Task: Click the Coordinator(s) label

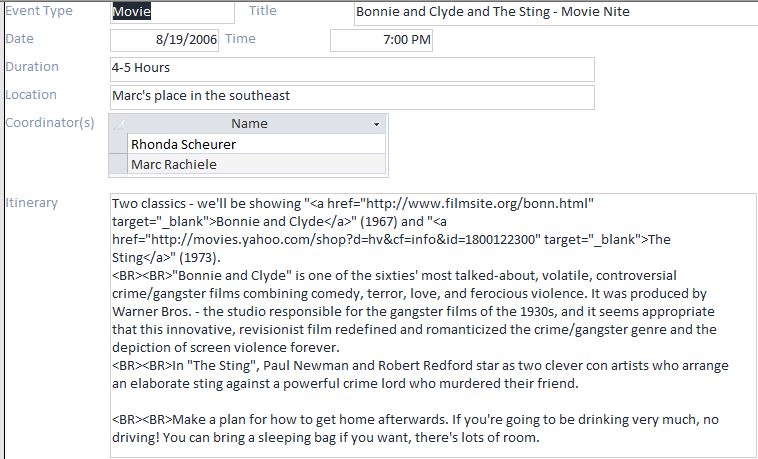Action: click(x=50, y=123)
